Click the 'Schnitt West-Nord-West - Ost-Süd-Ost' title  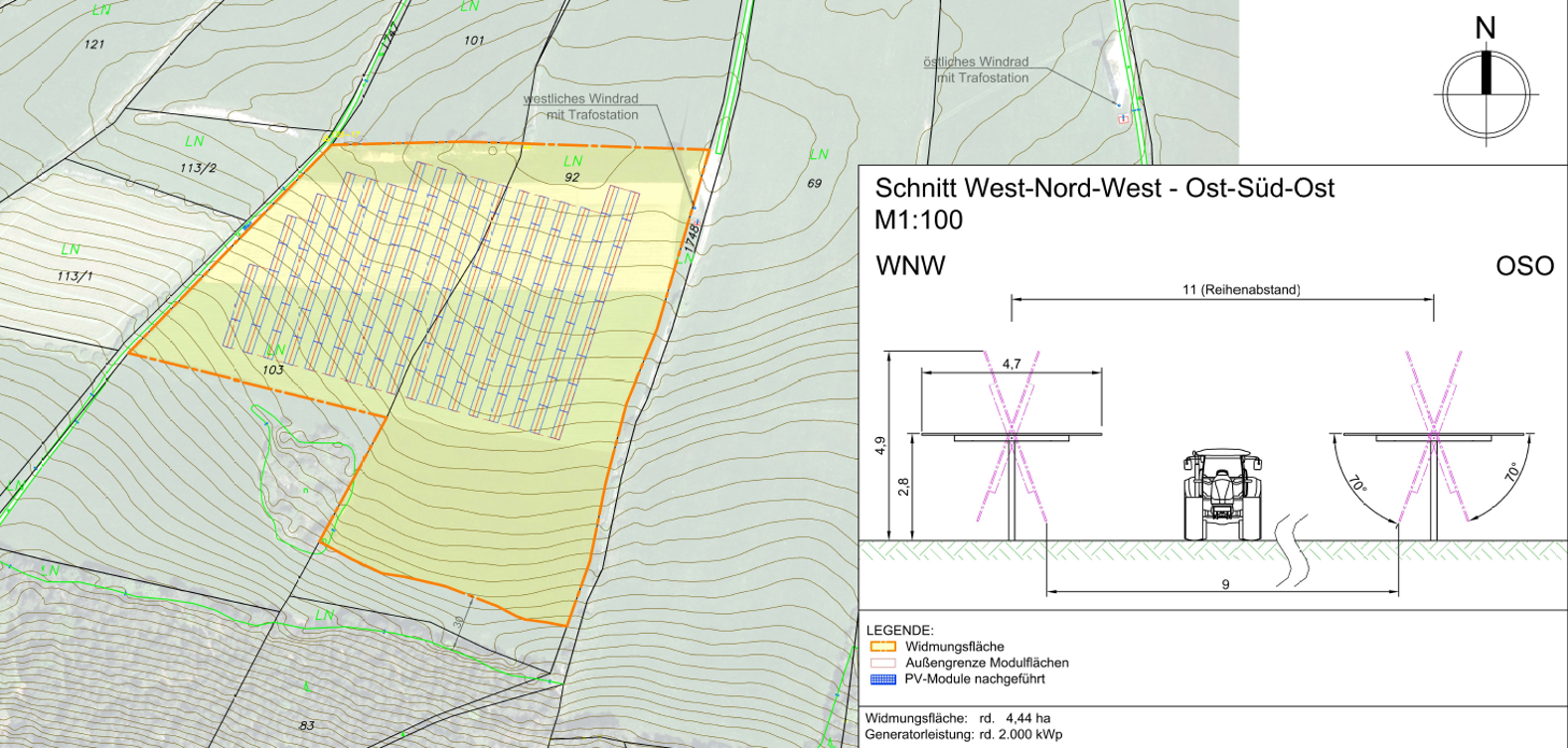(1104, 189)
